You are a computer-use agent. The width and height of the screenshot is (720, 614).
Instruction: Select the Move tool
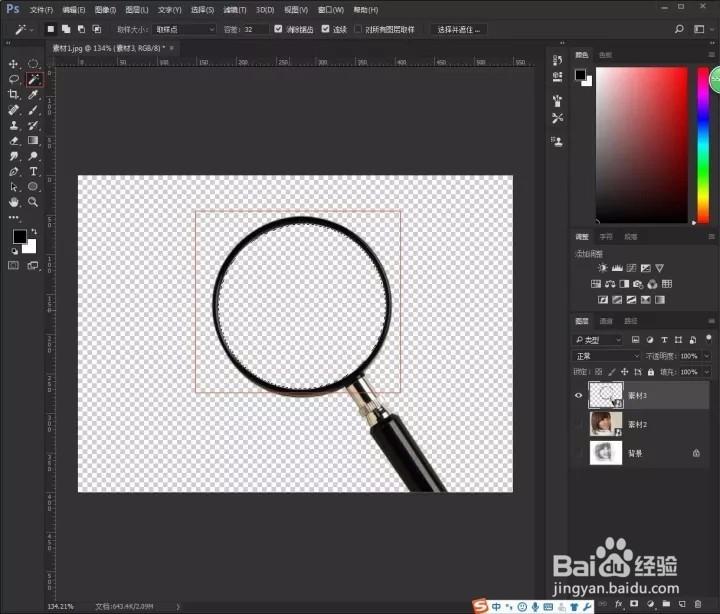pos(14,64)
